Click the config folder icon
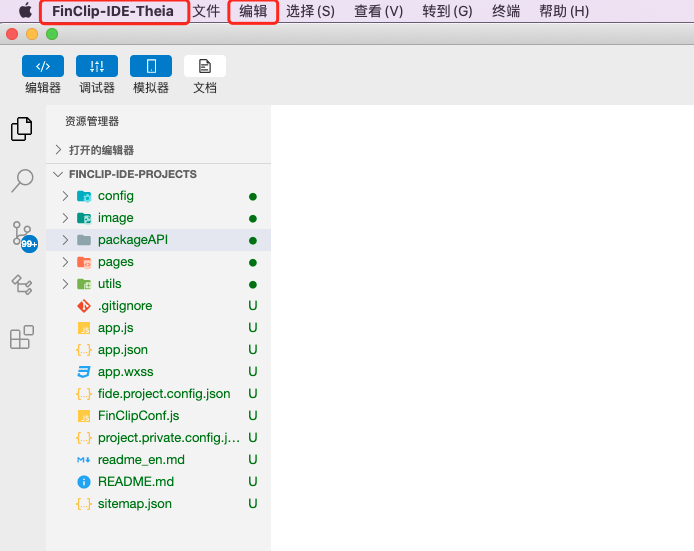The width and height of the screenshot is (694, 551). tap(84, 196)
